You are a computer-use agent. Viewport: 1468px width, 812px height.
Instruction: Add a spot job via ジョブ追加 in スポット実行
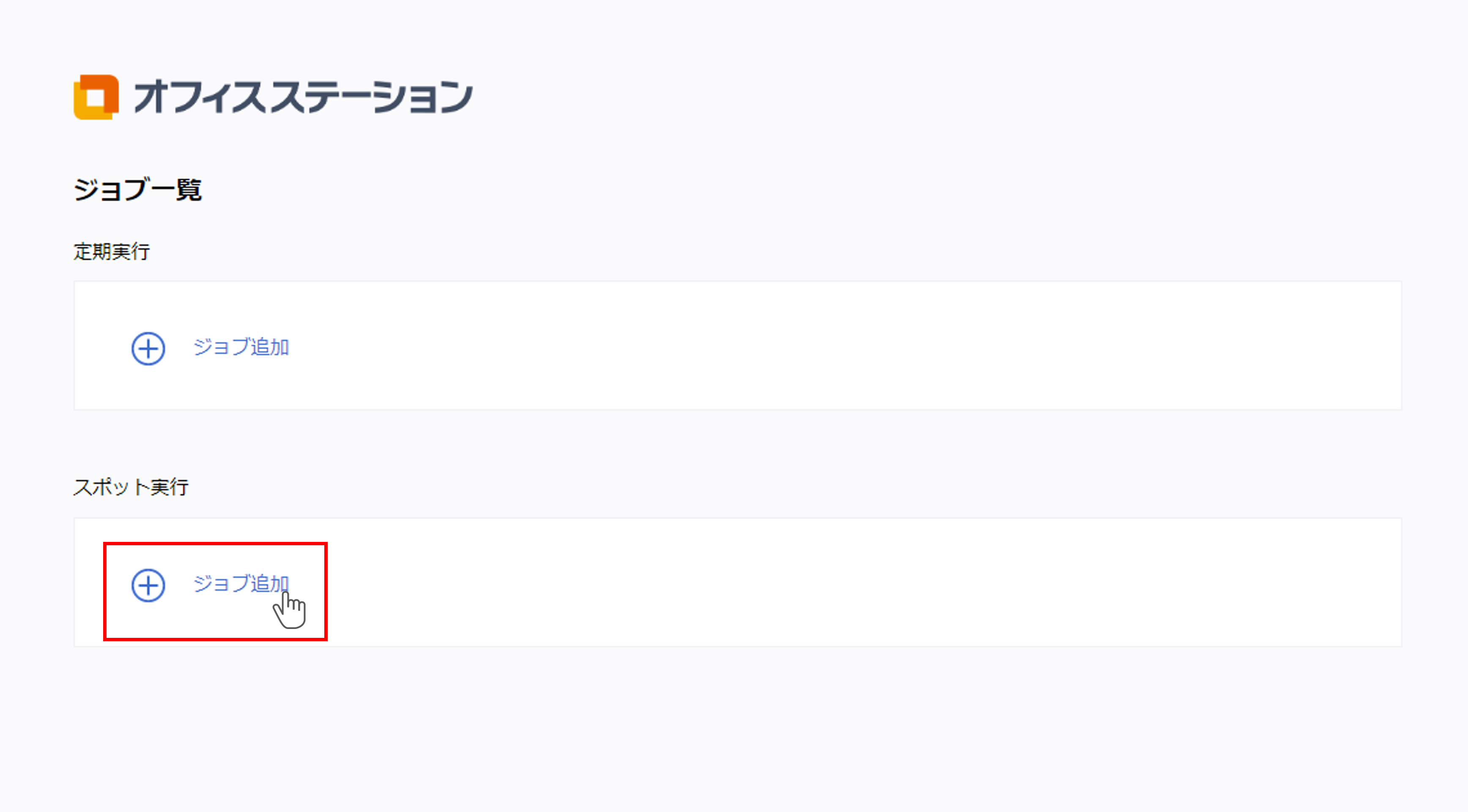pos(241,583)
